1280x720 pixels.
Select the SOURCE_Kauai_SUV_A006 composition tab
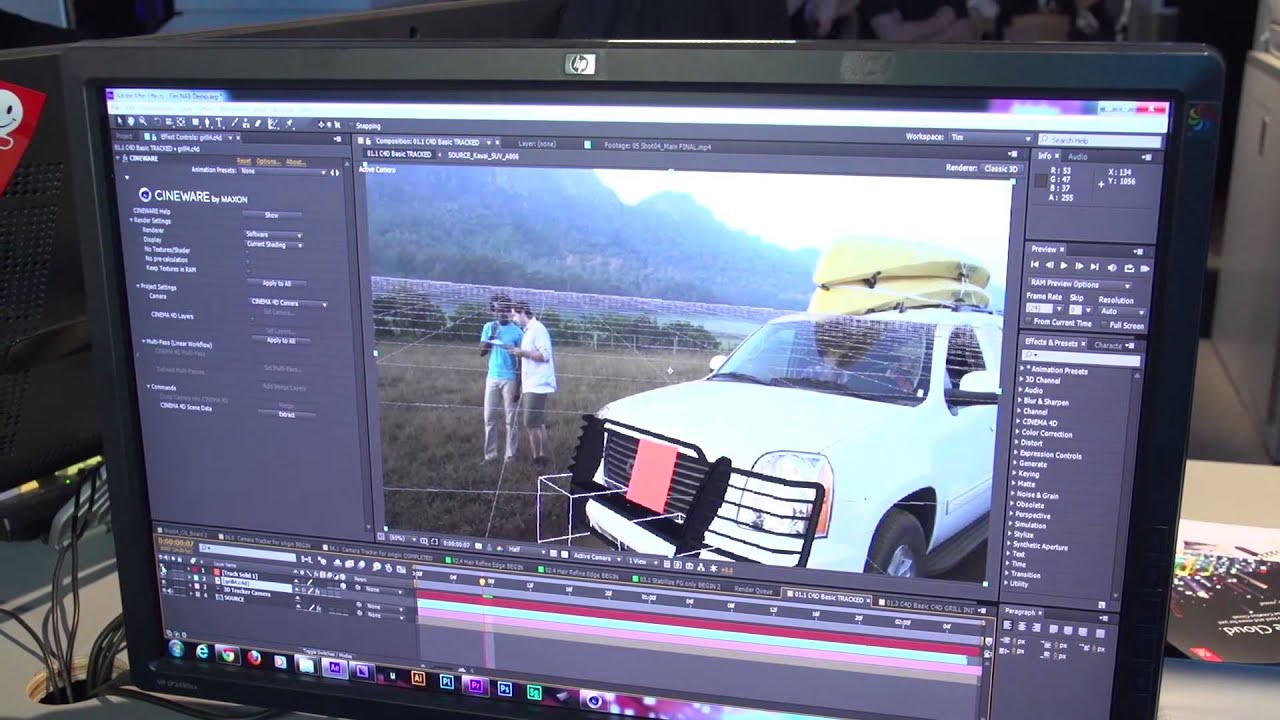(483, 156)
